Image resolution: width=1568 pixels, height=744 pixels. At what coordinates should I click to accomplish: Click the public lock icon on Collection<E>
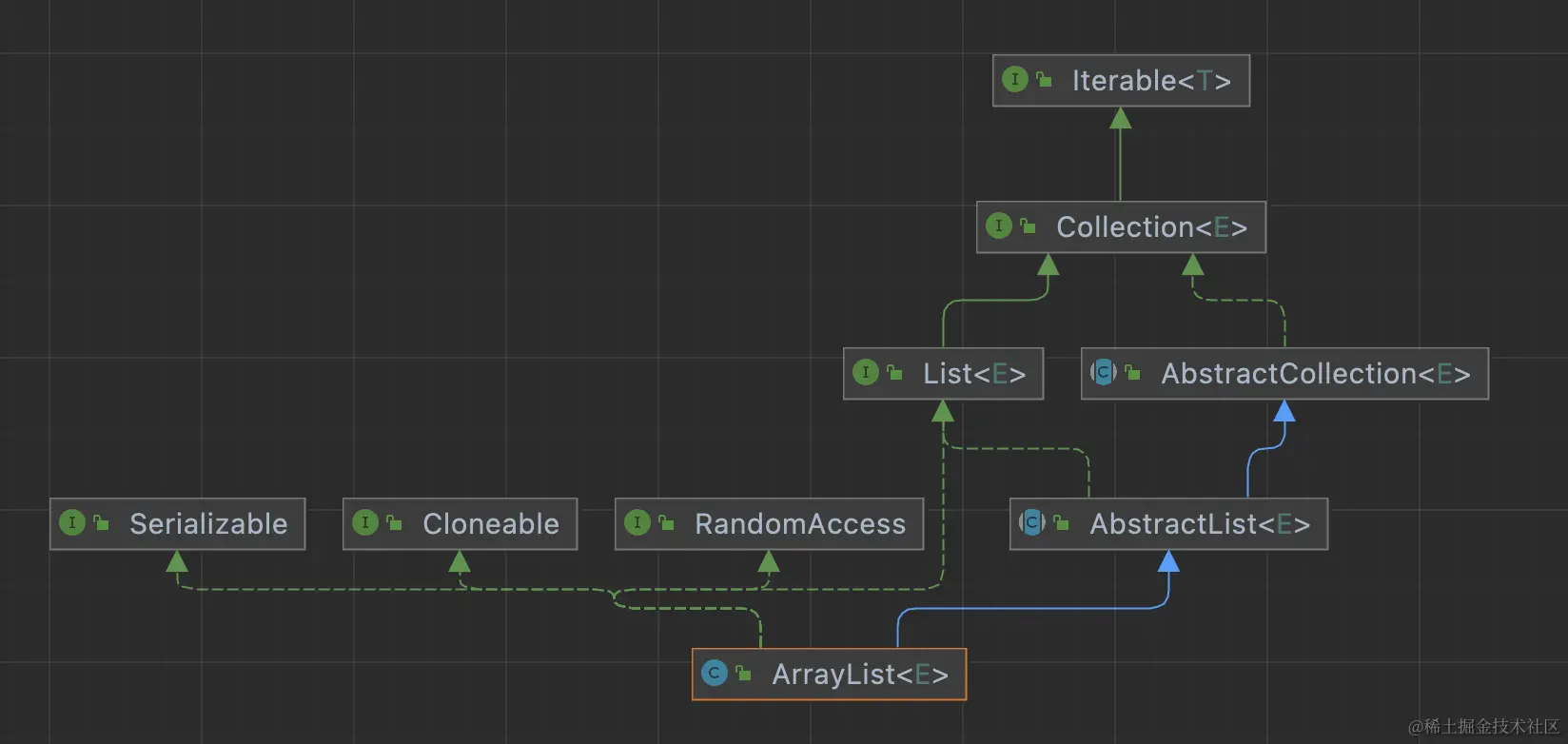(1029, 226)
